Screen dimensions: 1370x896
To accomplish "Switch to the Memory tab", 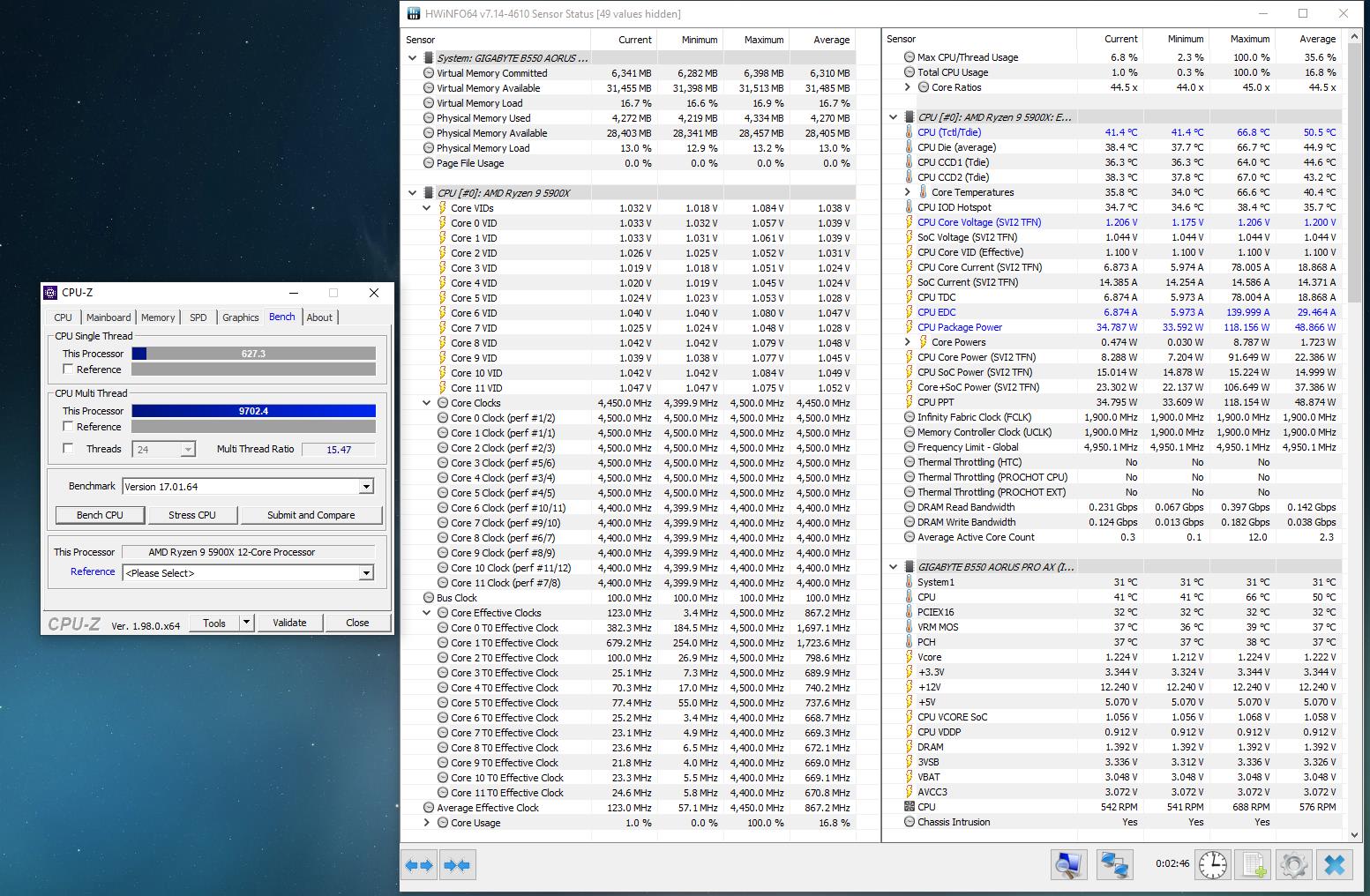I will click(x=158, y=317).
